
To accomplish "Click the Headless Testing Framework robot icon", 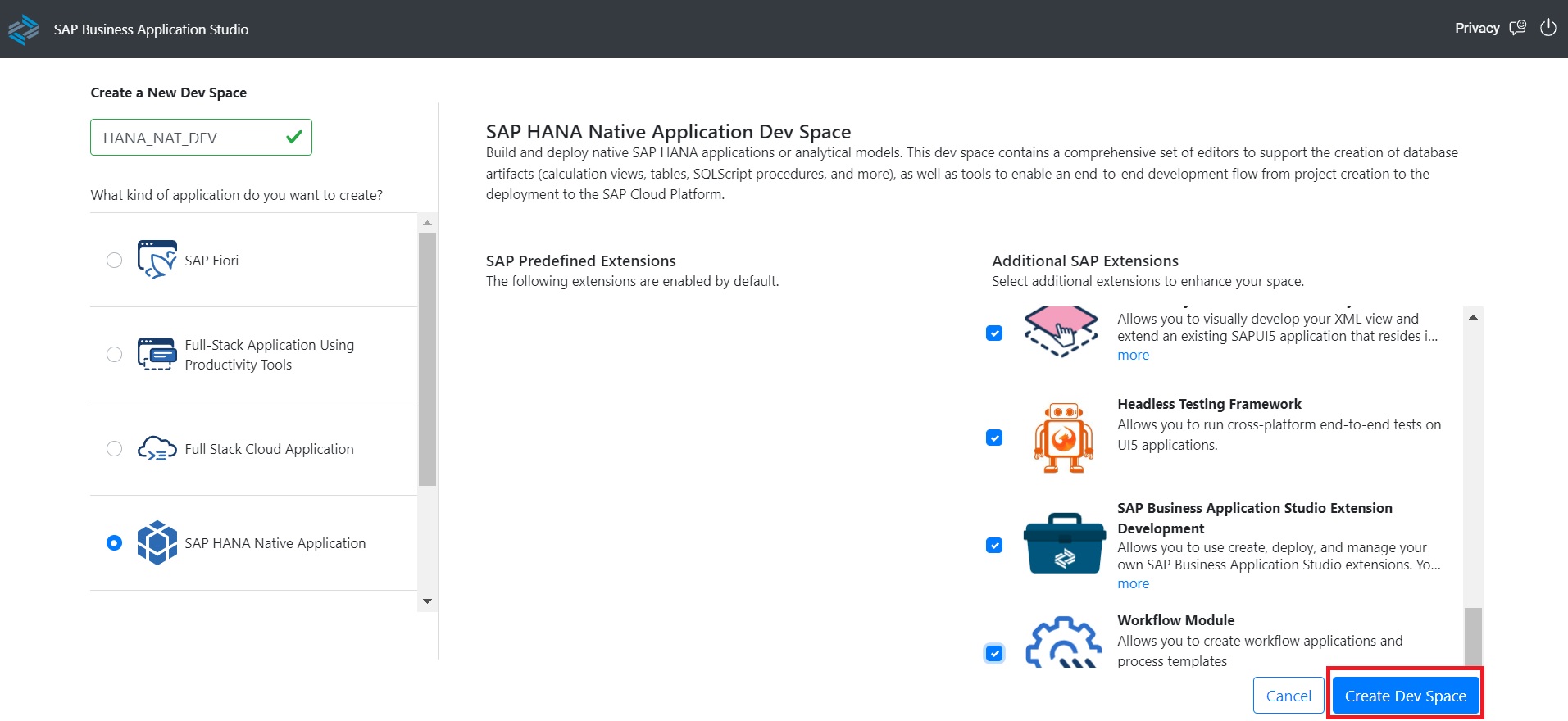I will pos(1063,438).
